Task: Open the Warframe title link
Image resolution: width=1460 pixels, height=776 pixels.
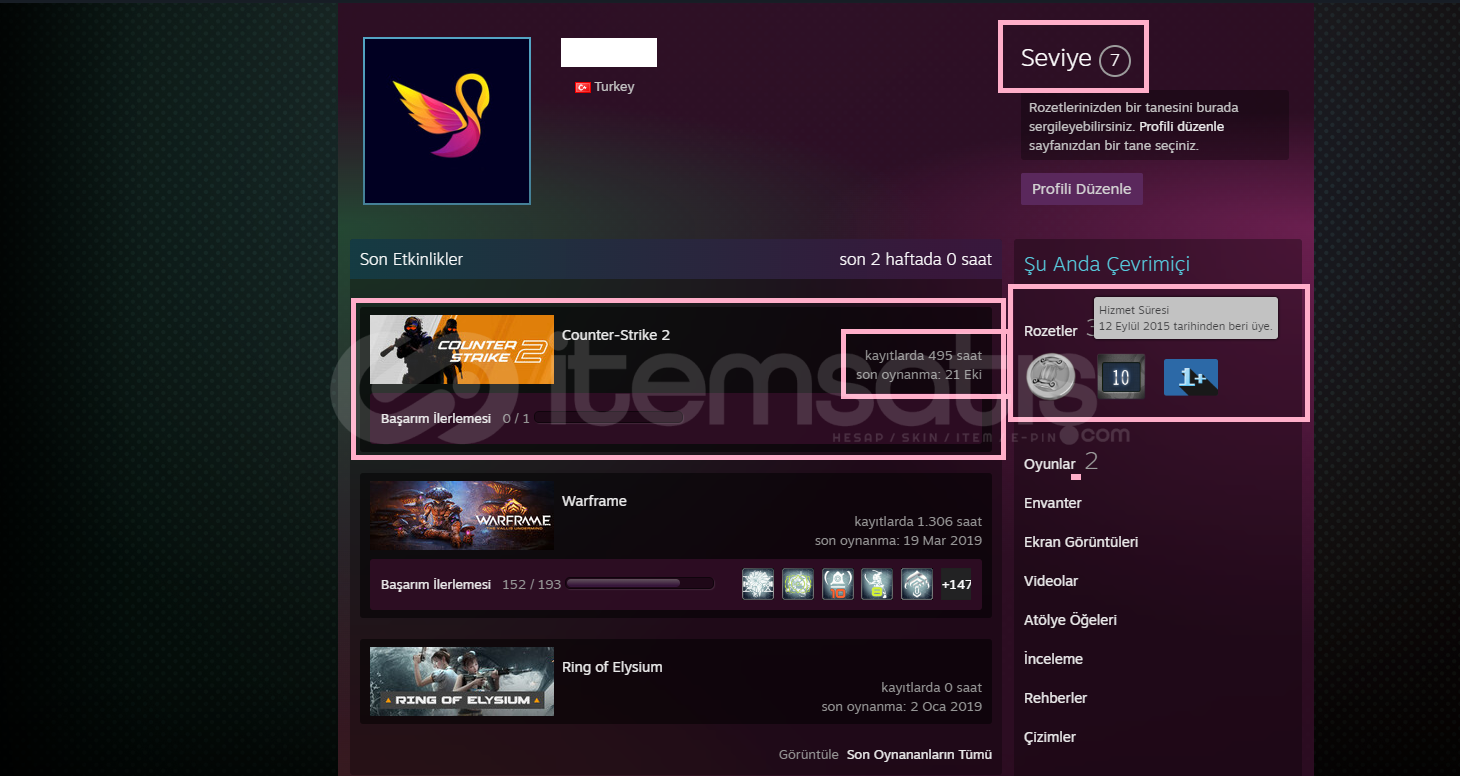Action: click(x=594, y=501)
